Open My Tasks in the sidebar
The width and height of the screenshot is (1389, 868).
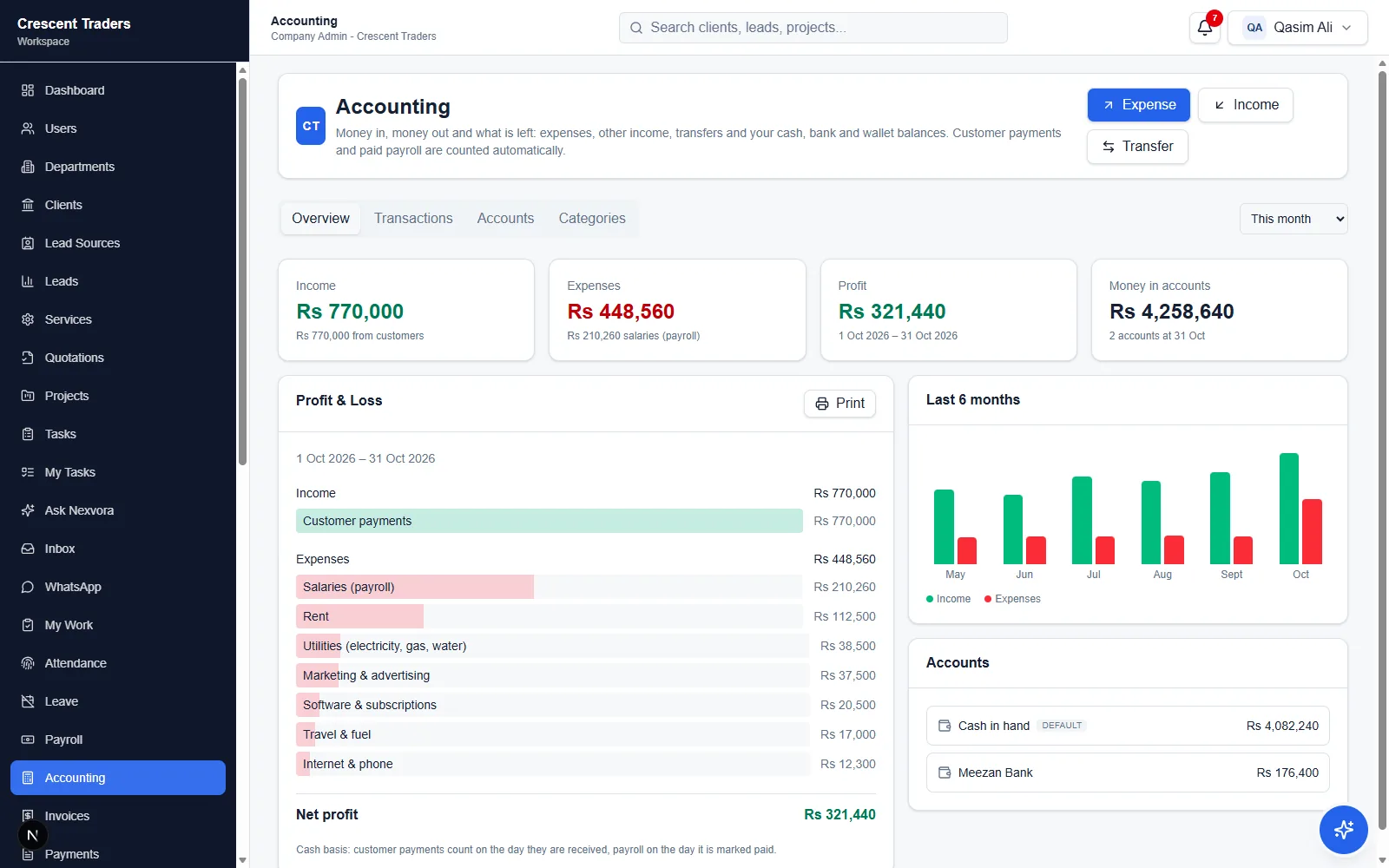coord(118,472)
